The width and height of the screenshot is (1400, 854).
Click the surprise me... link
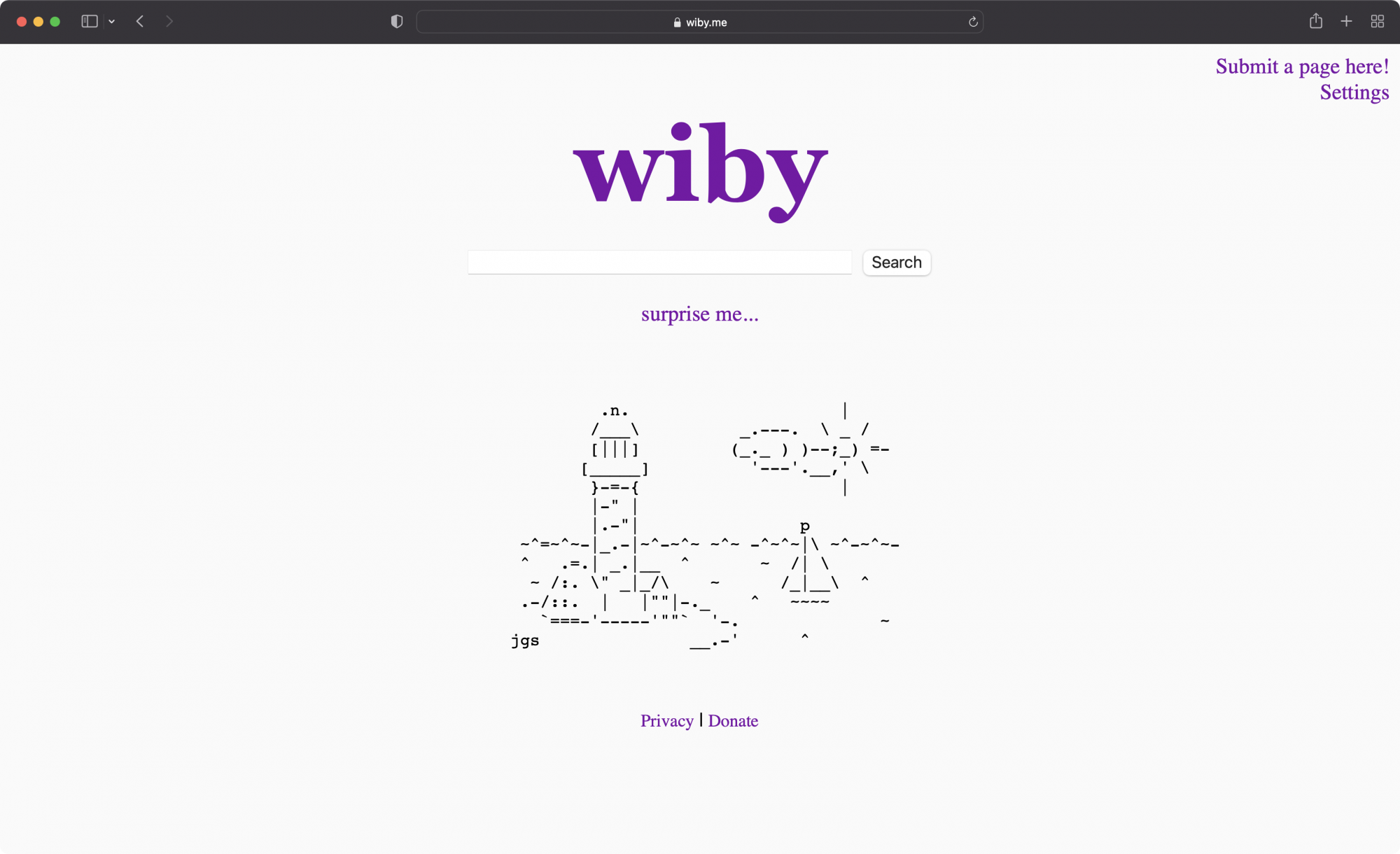point(700,313)
